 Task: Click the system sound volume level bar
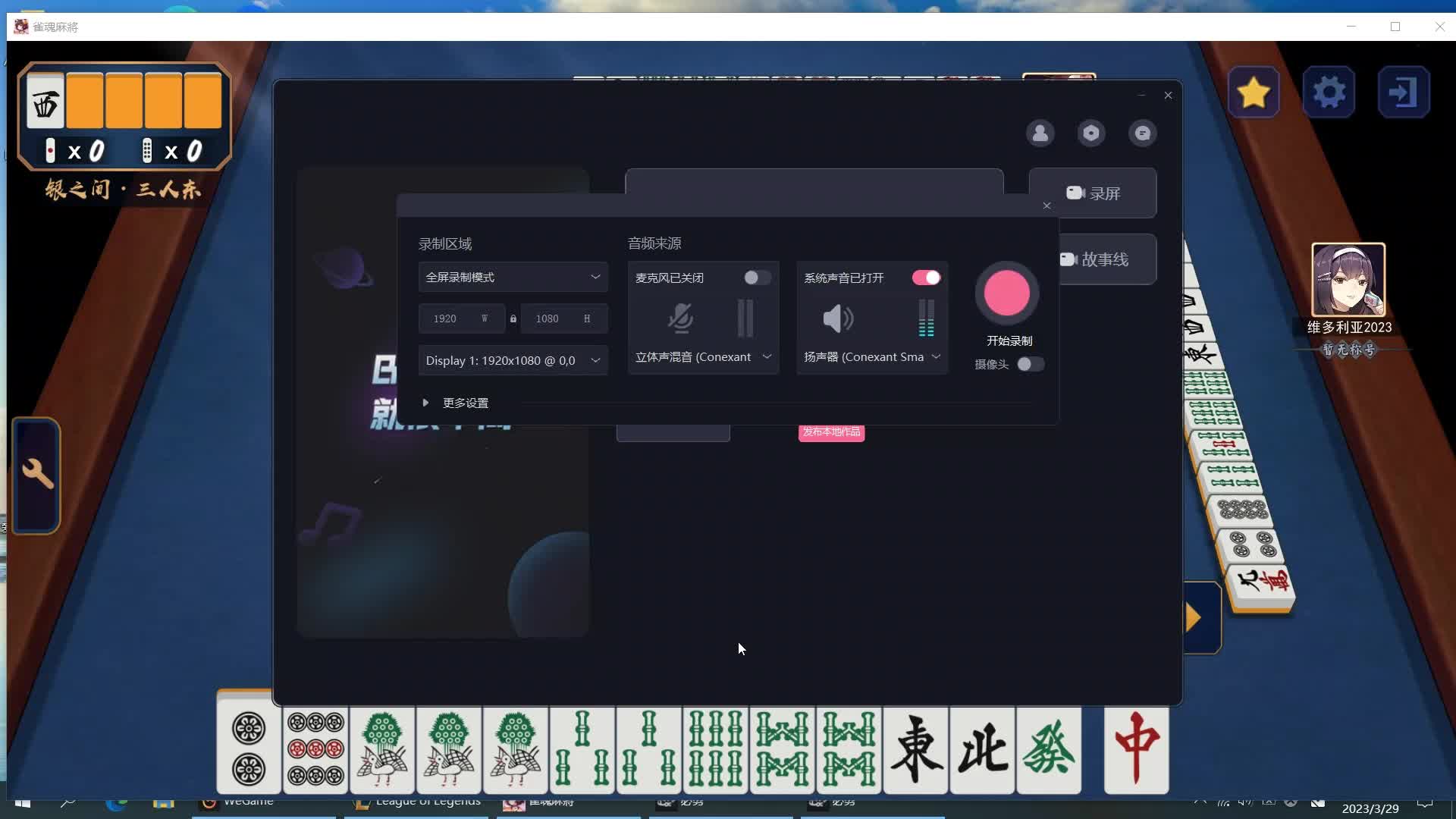click(x=926, y=318)
